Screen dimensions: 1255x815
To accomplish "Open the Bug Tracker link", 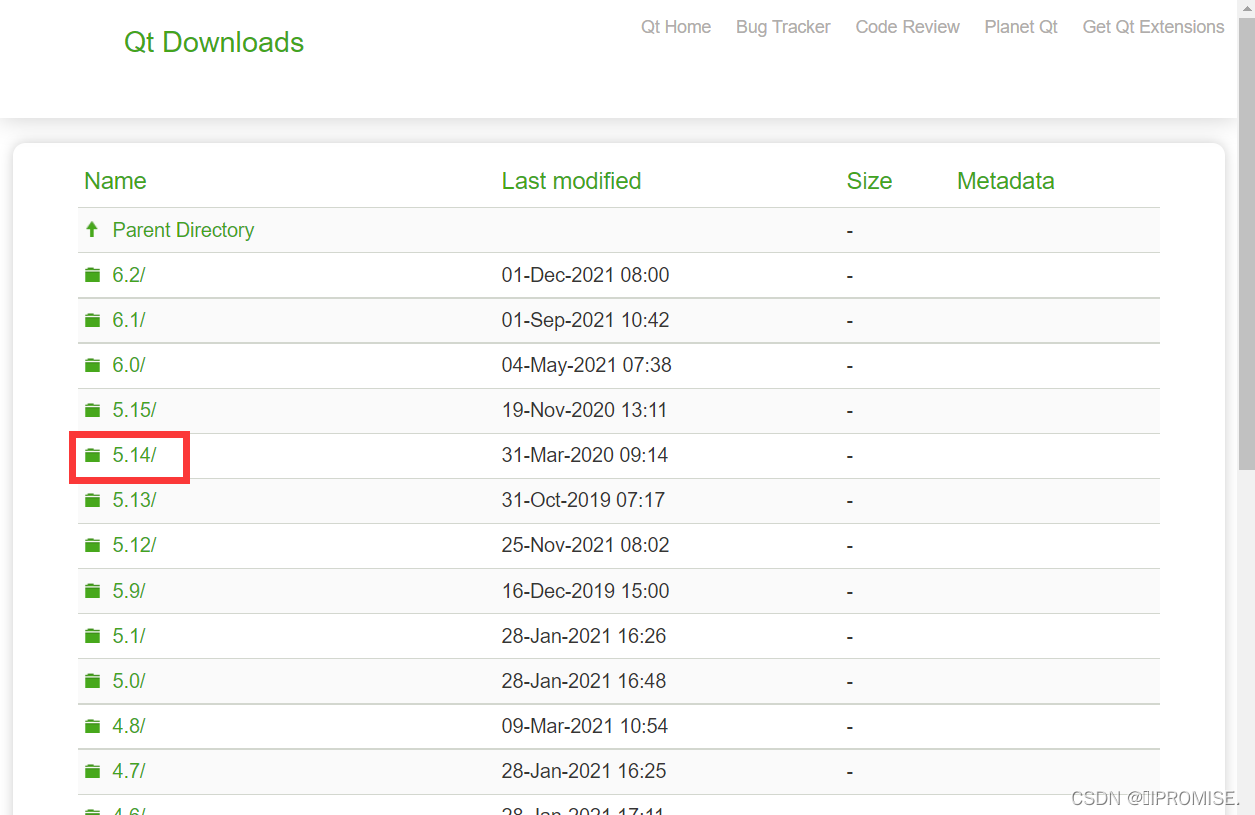I will 783,27.
